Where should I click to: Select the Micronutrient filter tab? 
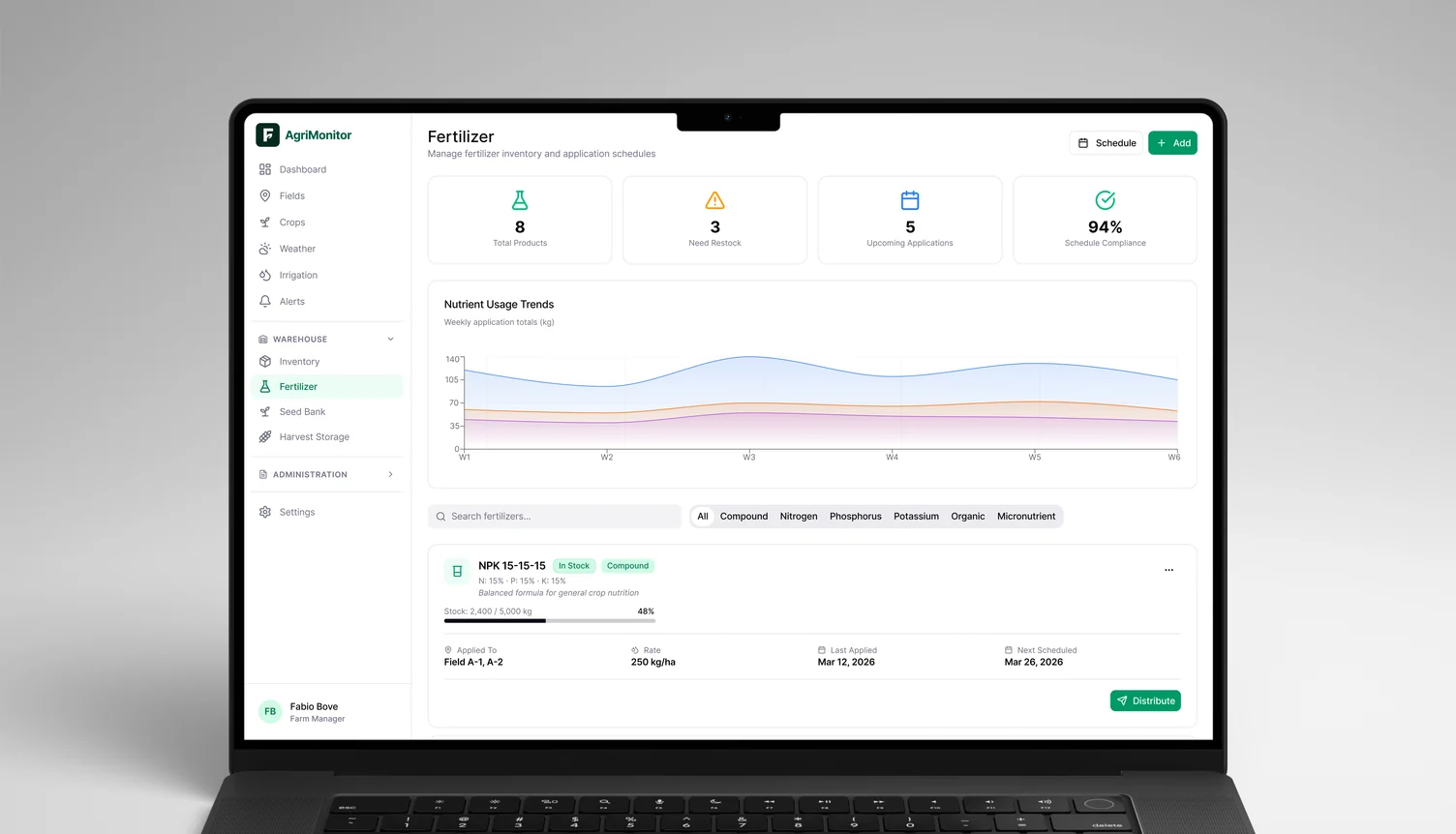point(1026,517)
